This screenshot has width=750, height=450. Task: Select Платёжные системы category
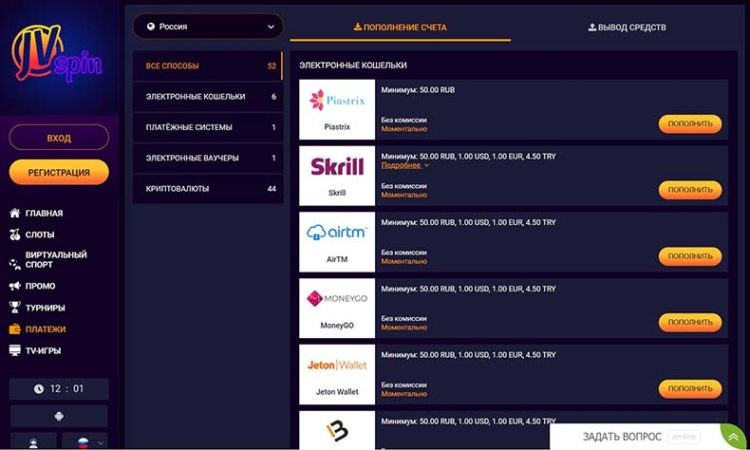pos(208,127)
